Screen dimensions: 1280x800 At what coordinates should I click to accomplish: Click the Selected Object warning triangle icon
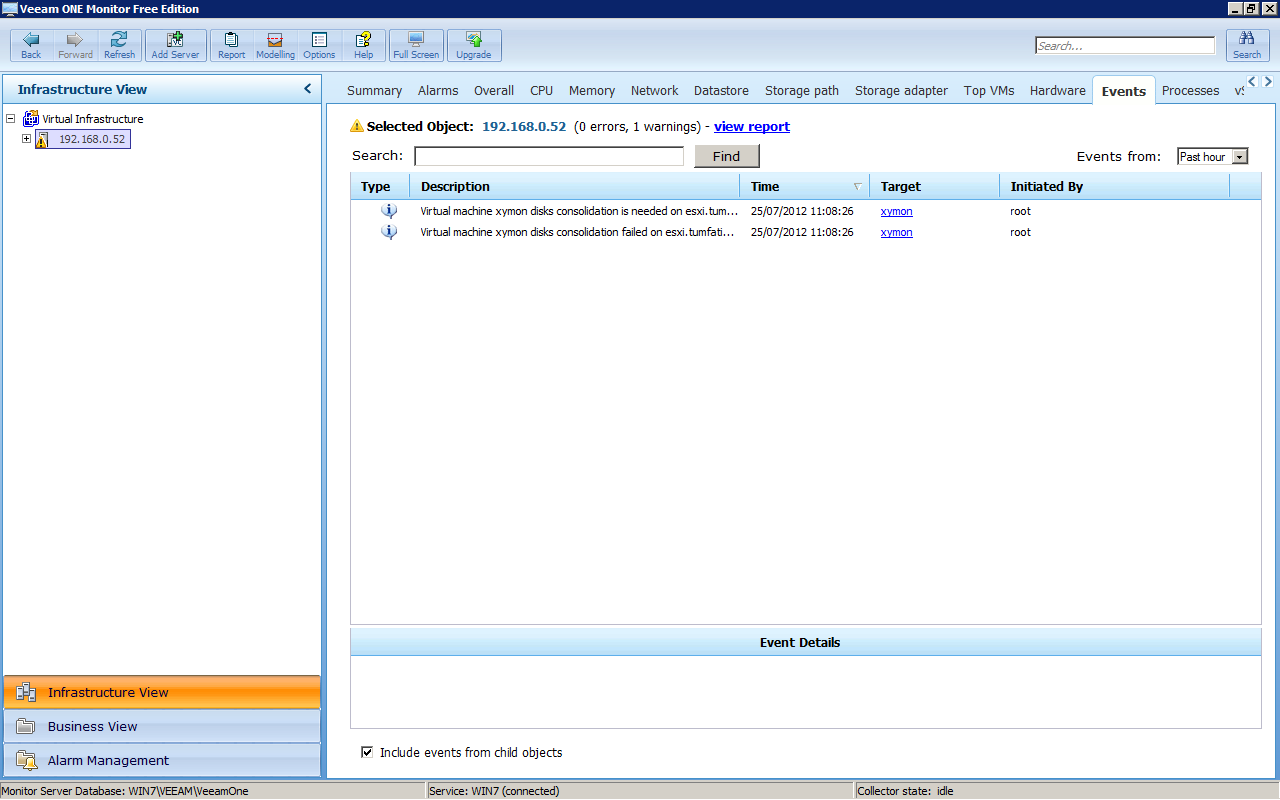pyautogui.click(x=357, y=127)
